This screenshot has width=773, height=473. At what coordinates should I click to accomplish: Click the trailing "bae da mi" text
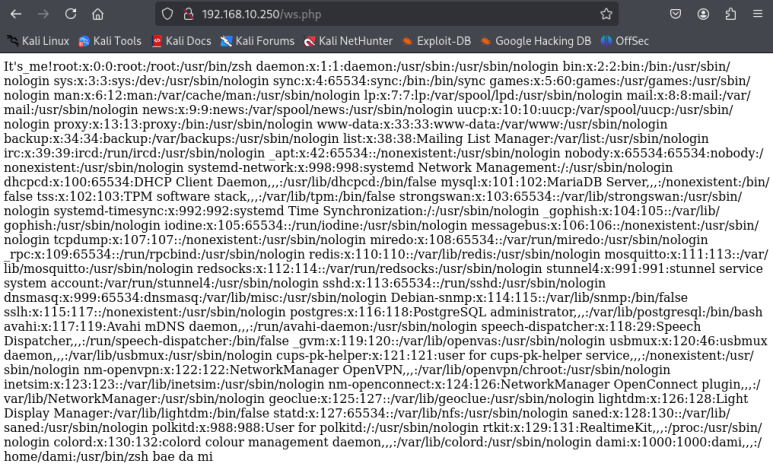coord(182,456)
